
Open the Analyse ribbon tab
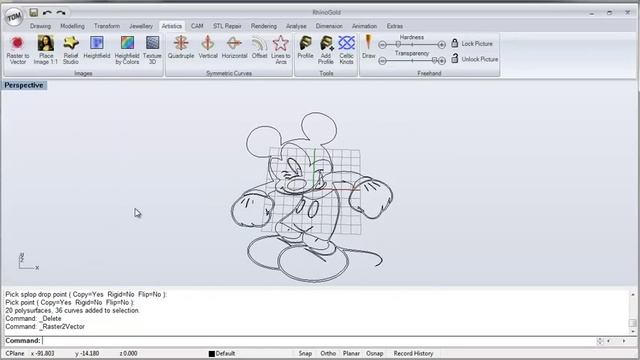pos(296,26)
